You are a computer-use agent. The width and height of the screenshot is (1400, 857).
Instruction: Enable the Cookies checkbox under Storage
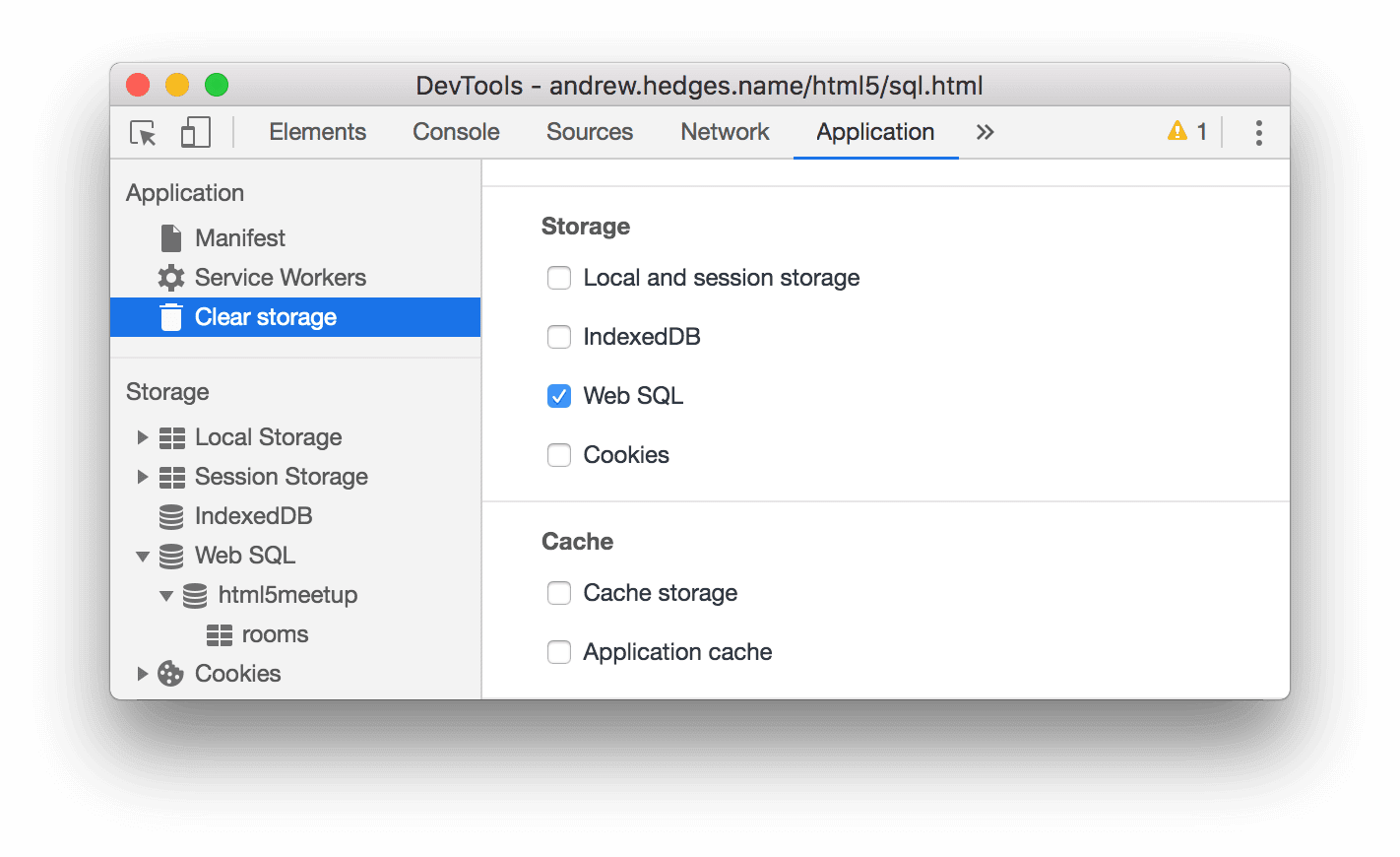[x=558, y=454]
